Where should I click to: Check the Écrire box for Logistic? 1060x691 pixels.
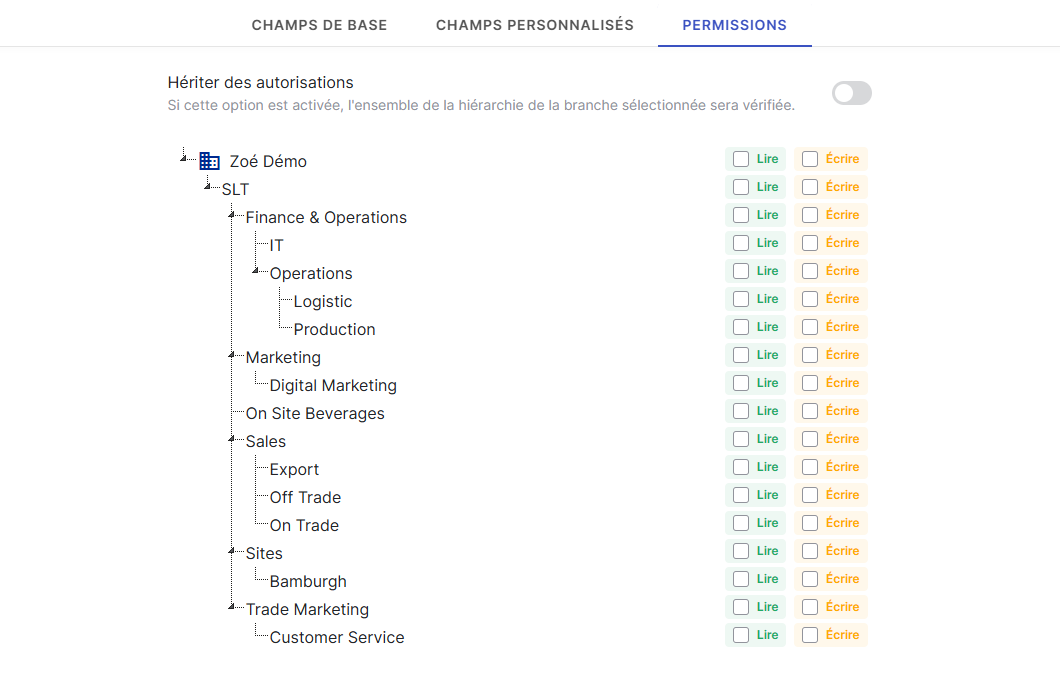[x=810, y=299]
